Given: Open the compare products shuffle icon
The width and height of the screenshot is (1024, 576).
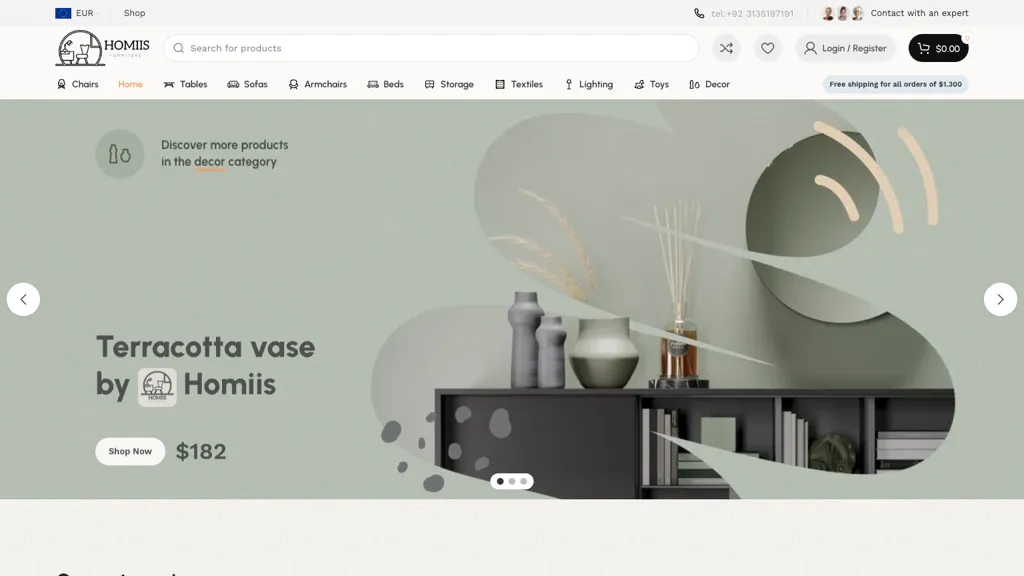Looking at the screenshot, I should pyautogui.click(x=726, y=48).
